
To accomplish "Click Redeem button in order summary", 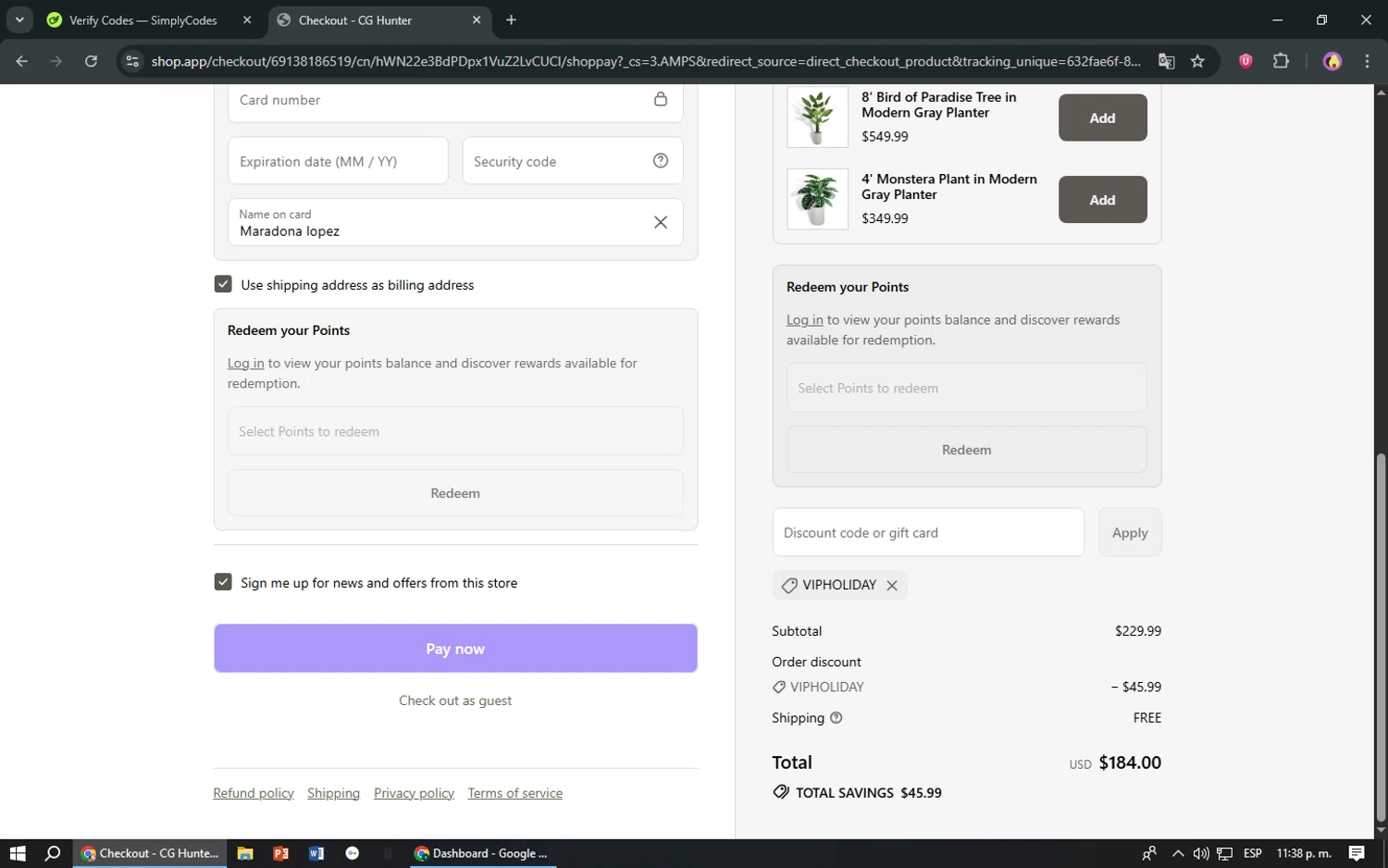I will 966,450.
